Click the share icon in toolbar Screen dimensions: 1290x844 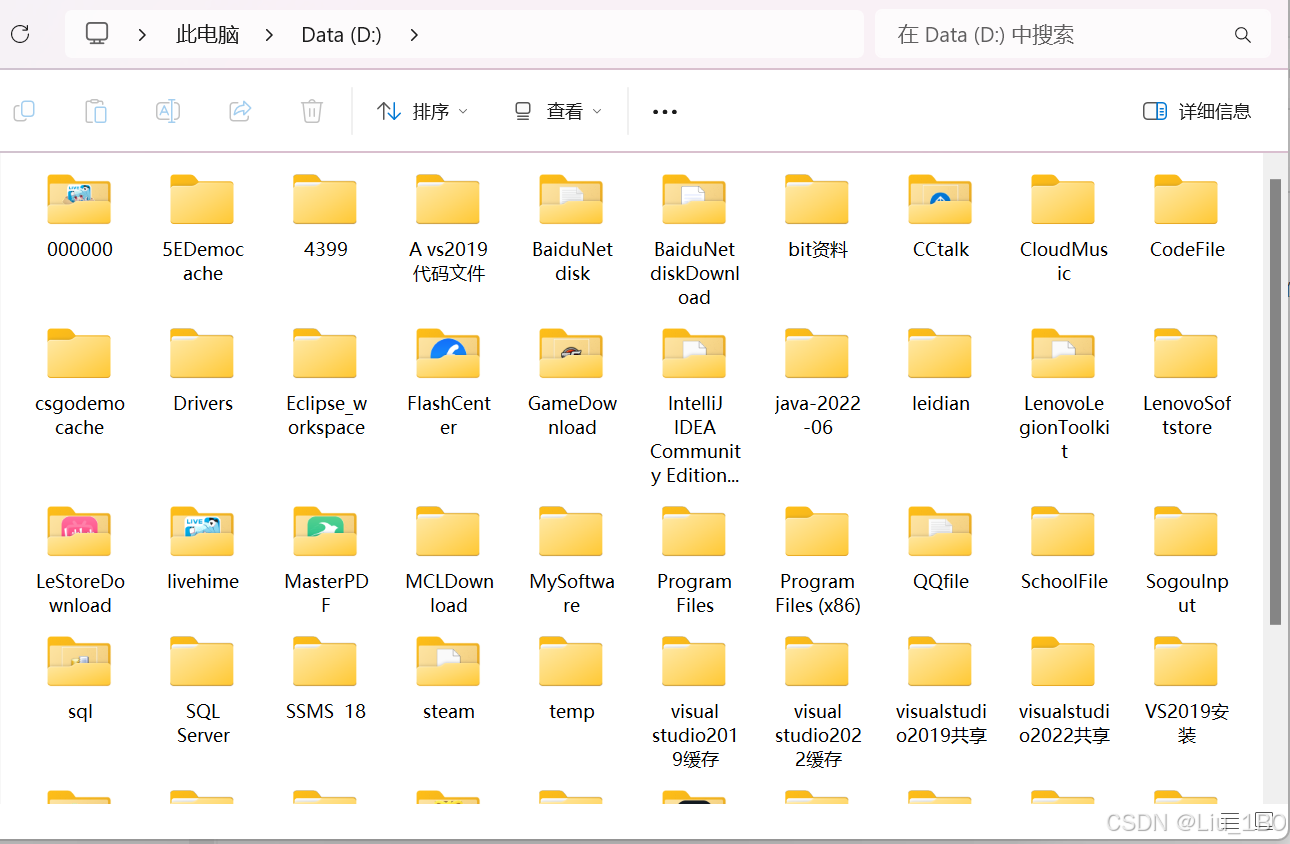pos(240,111)
